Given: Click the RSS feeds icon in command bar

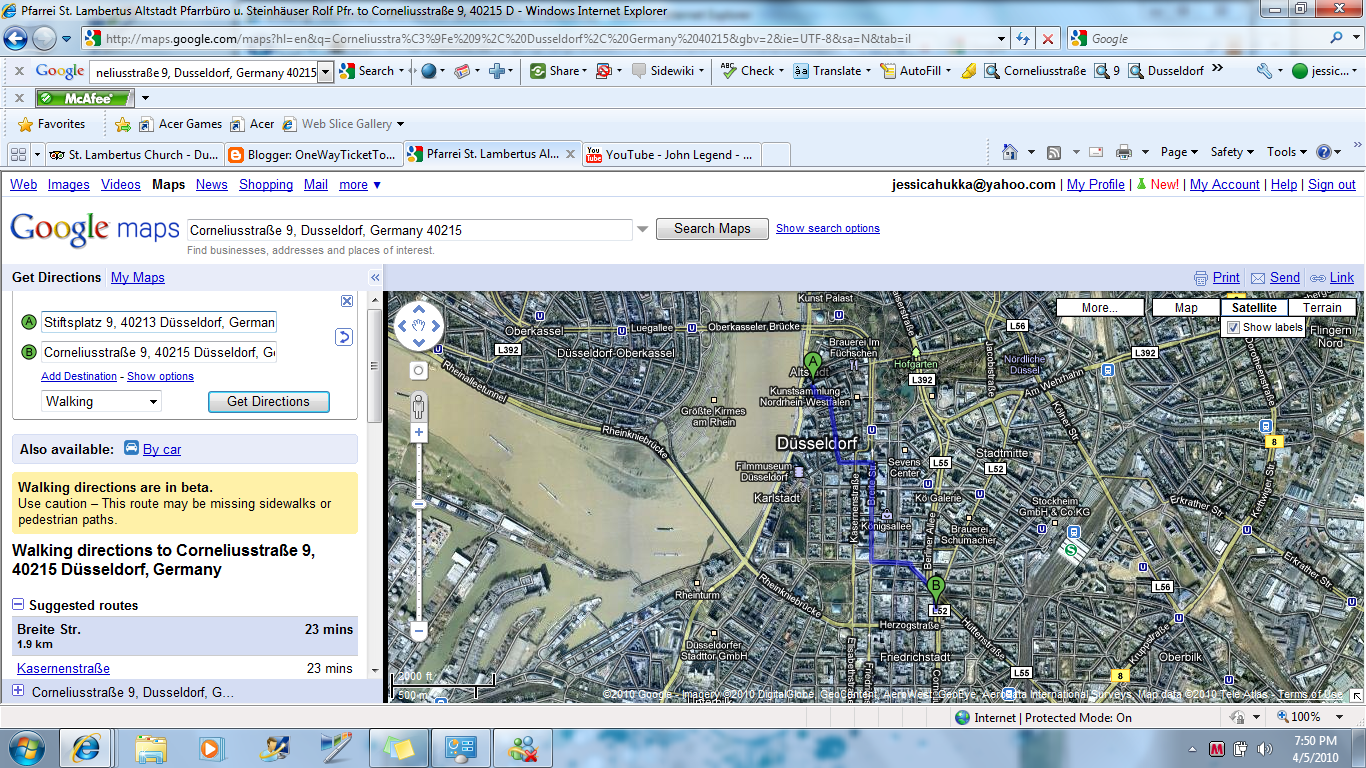Looking at the screenshot, I should coord(1054,152).
